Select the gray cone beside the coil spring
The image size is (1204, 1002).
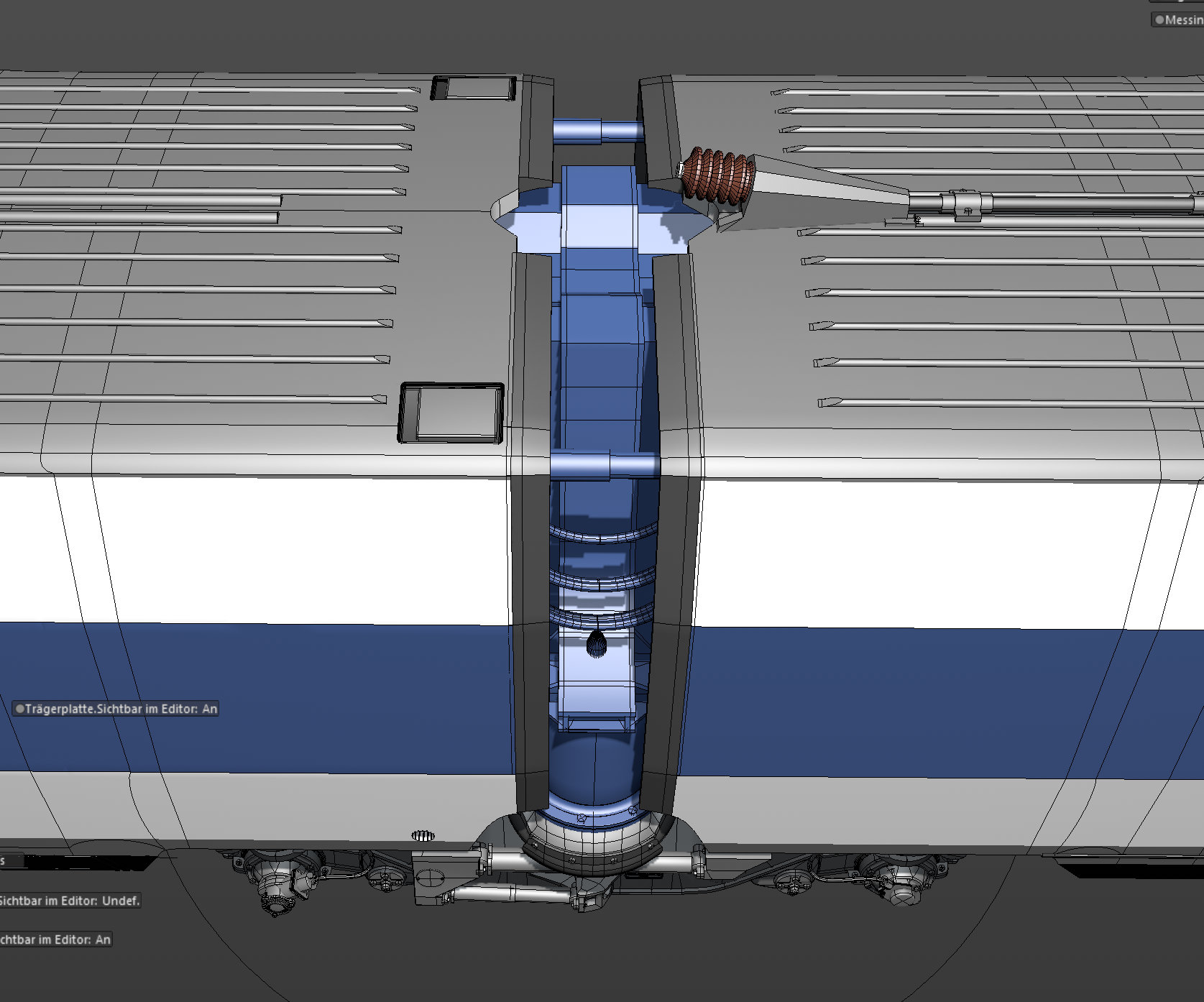coord(827,190)
